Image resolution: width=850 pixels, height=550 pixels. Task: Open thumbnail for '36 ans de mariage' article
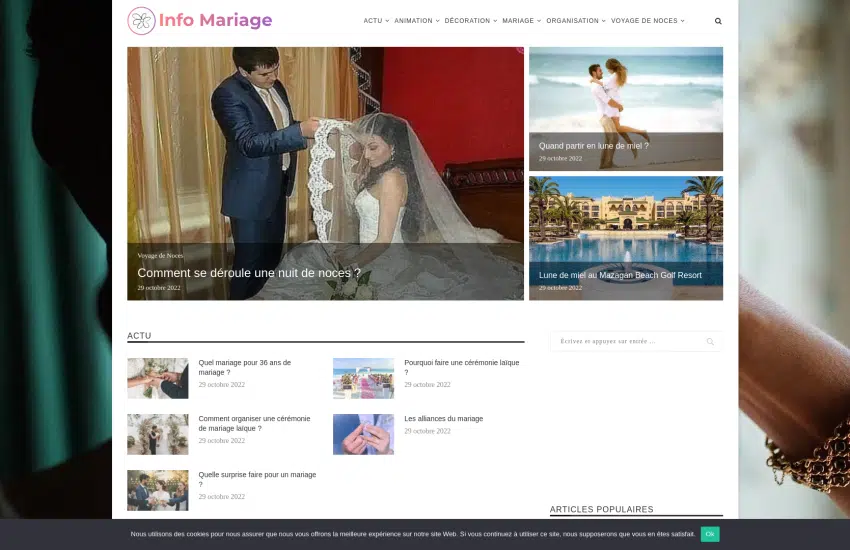[x=158, y=379]
